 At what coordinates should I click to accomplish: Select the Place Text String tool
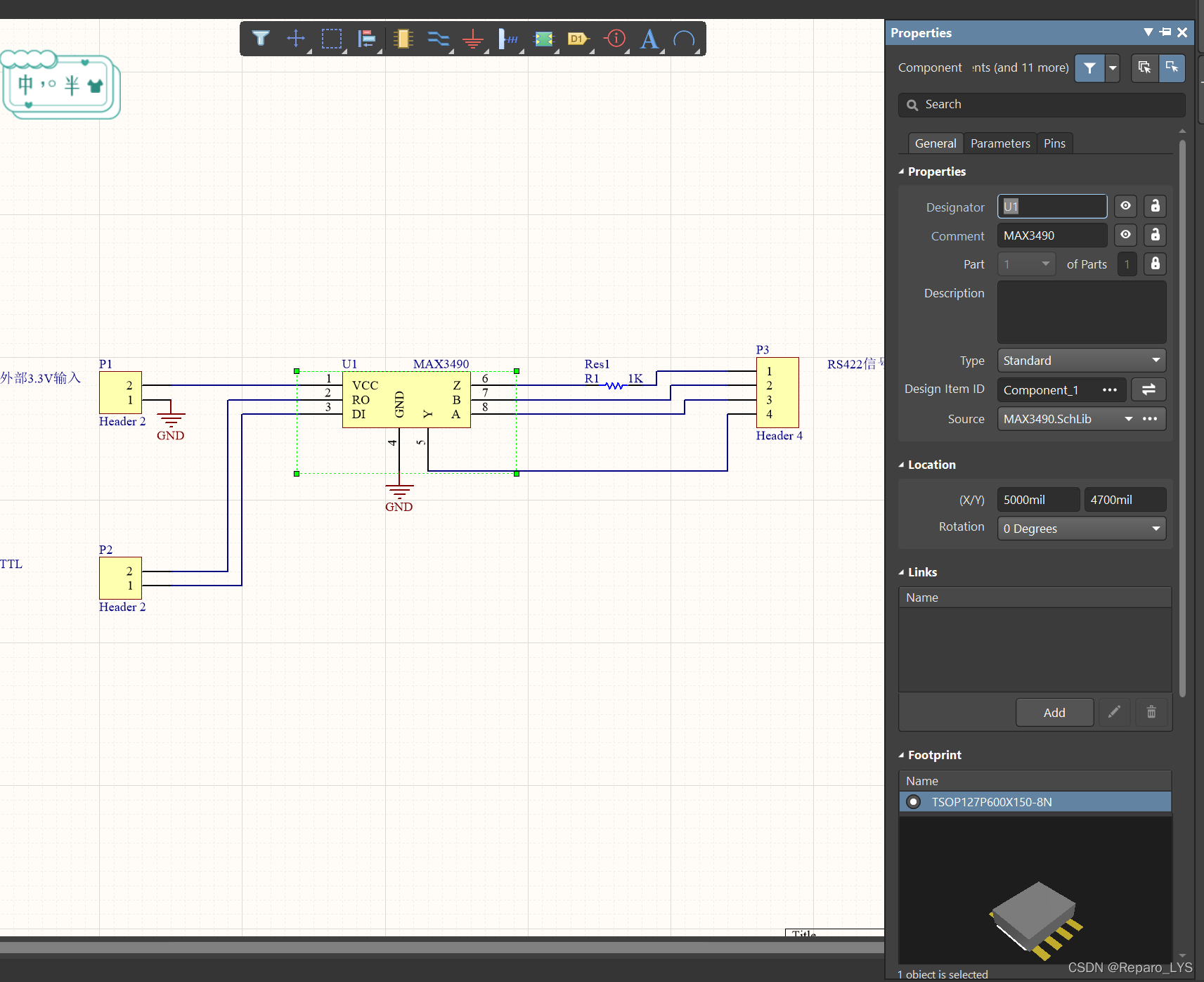pos(649,39)
